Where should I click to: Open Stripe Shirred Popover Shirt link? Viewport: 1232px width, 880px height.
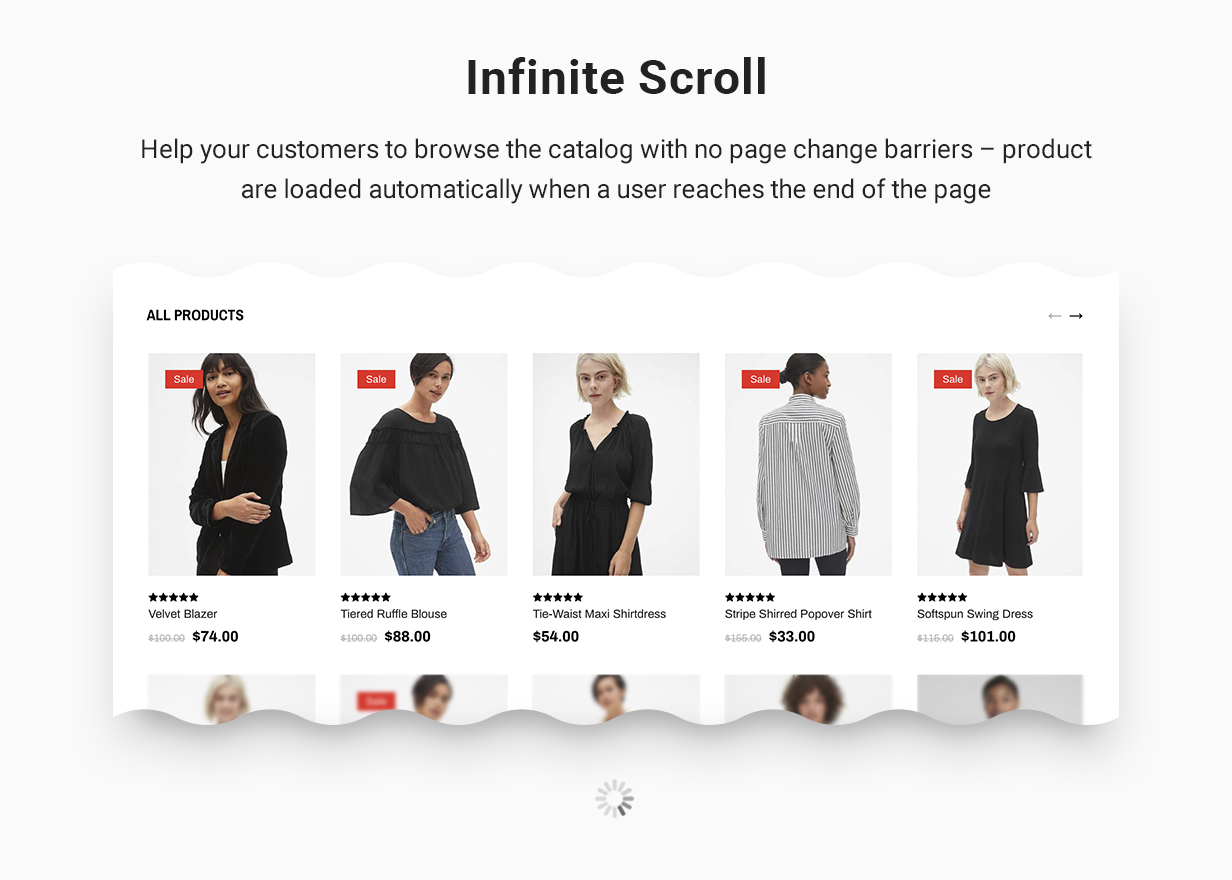(x=798, y=614)
